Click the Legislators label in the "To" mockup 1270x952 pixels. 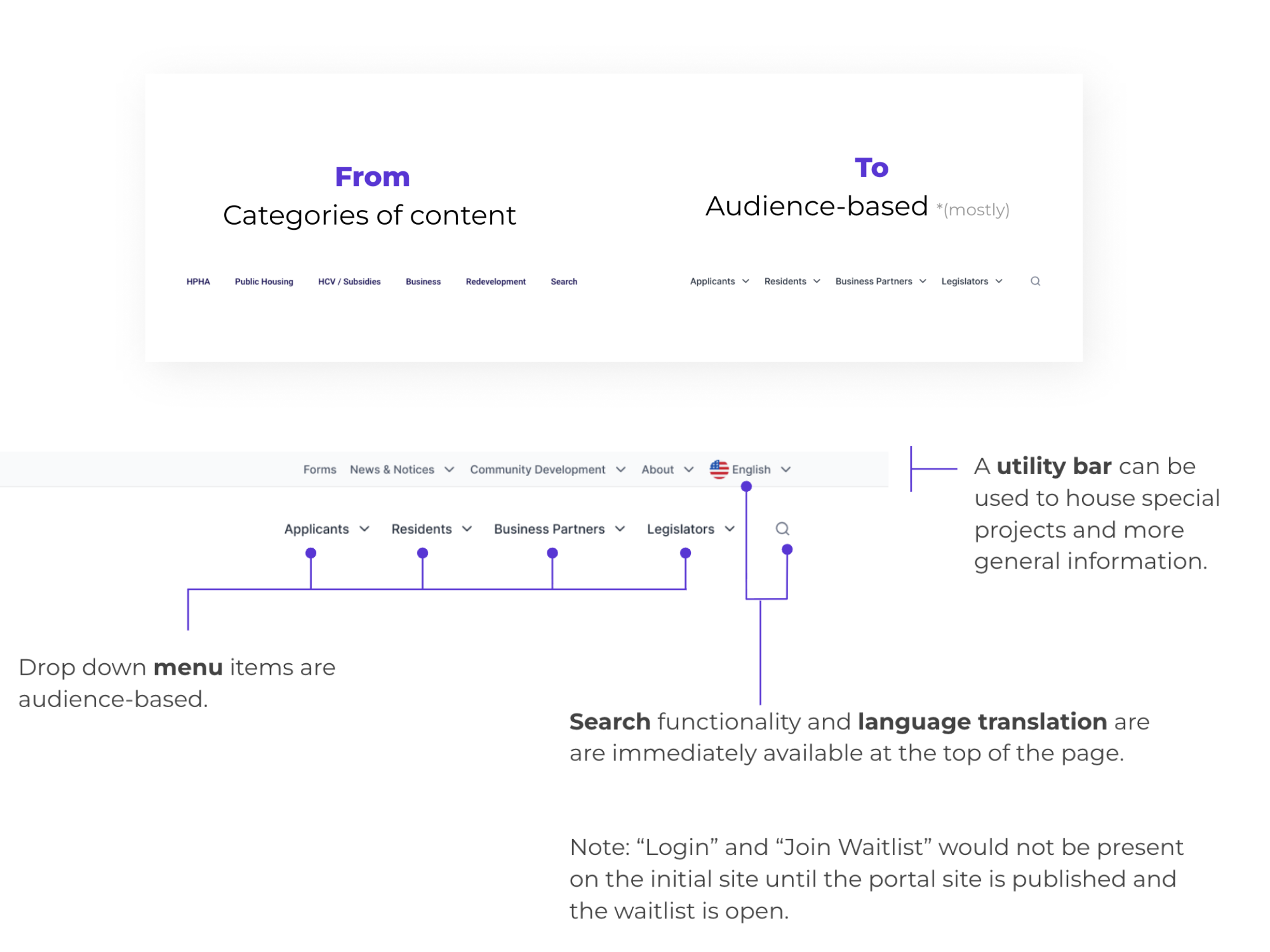[x=965, y=281]
